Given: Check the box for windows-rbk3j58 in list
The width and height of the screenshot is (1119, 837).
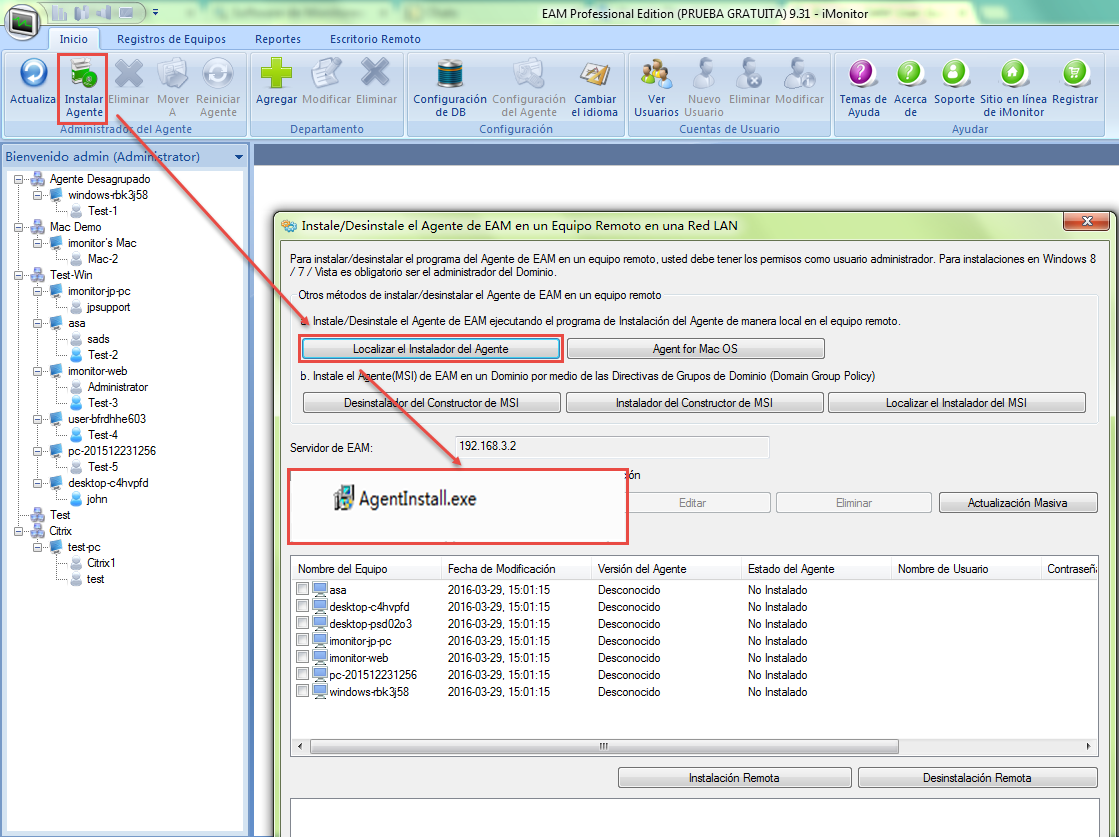Looking at the screenshot, I should tap(303, 691).
